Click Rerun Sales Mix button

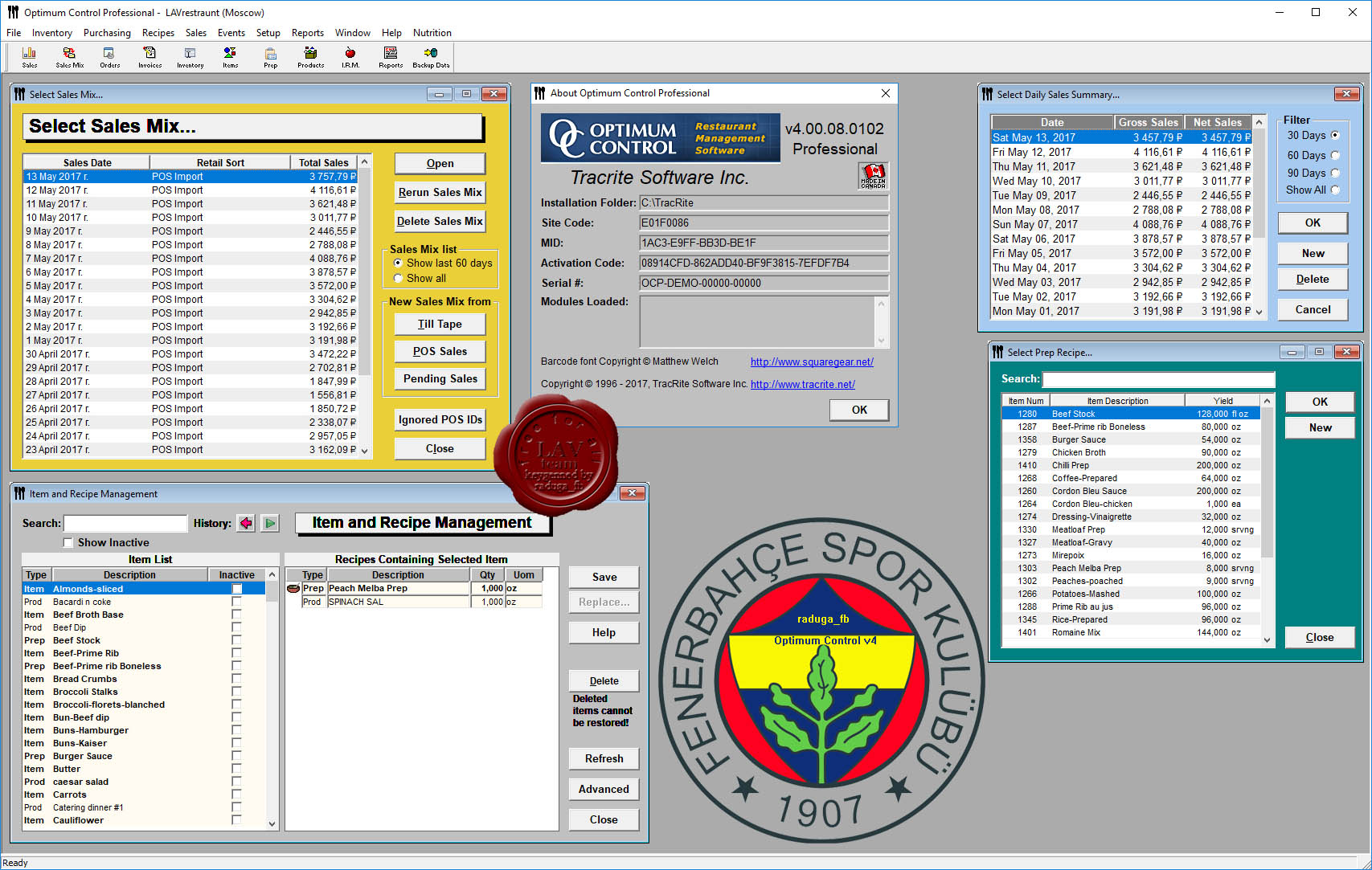click(440, 192)
